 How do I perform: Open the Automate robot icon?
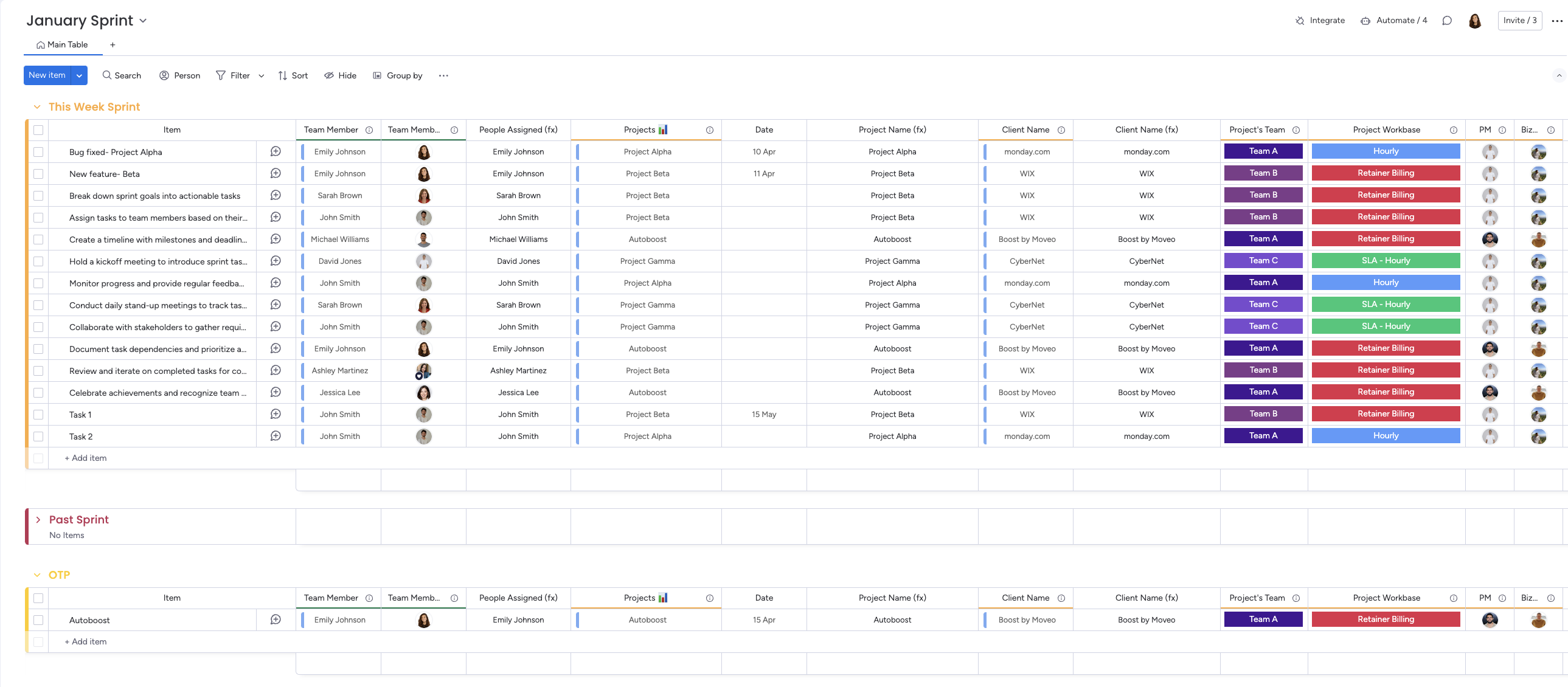click(1365, 21)
